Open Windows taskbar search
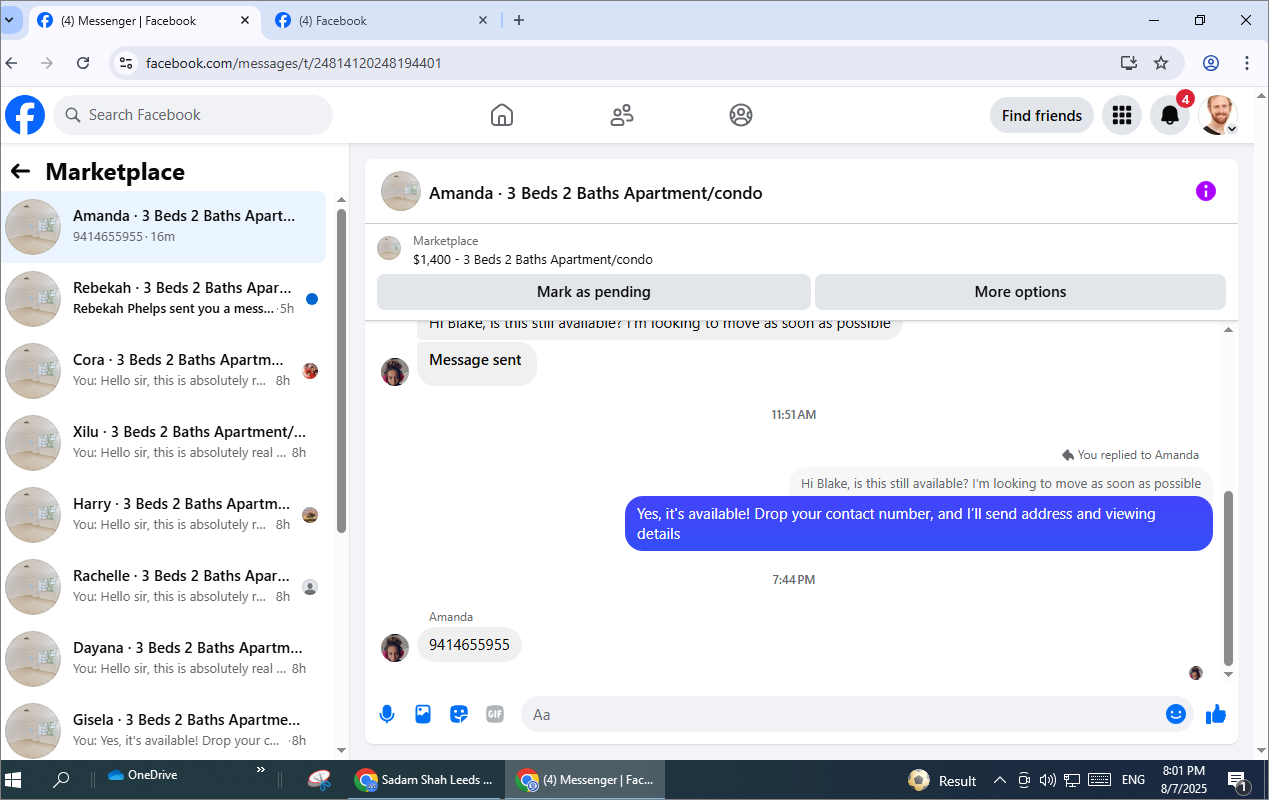 pos(61,780)
